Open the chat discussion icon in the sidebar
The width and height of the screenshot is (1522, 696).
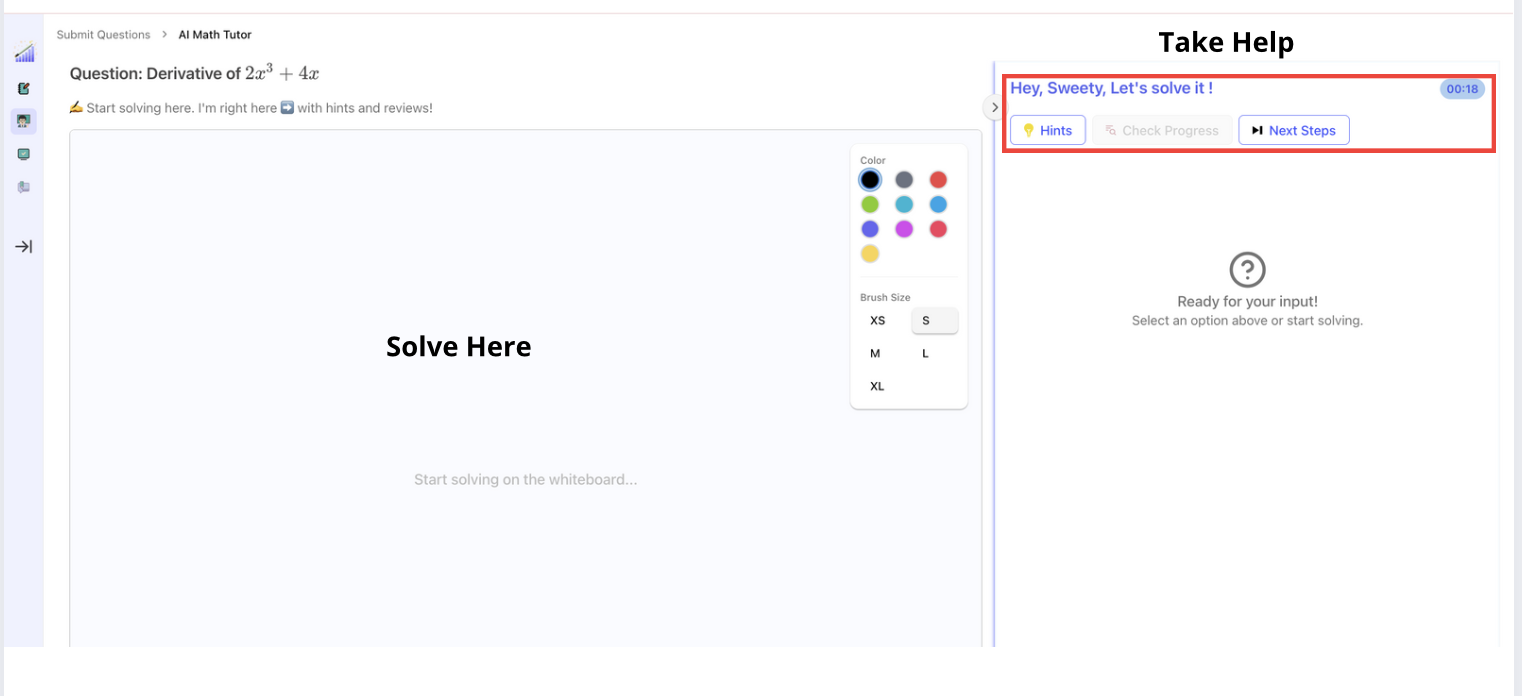pyautogui.click(x=22, y=186)
